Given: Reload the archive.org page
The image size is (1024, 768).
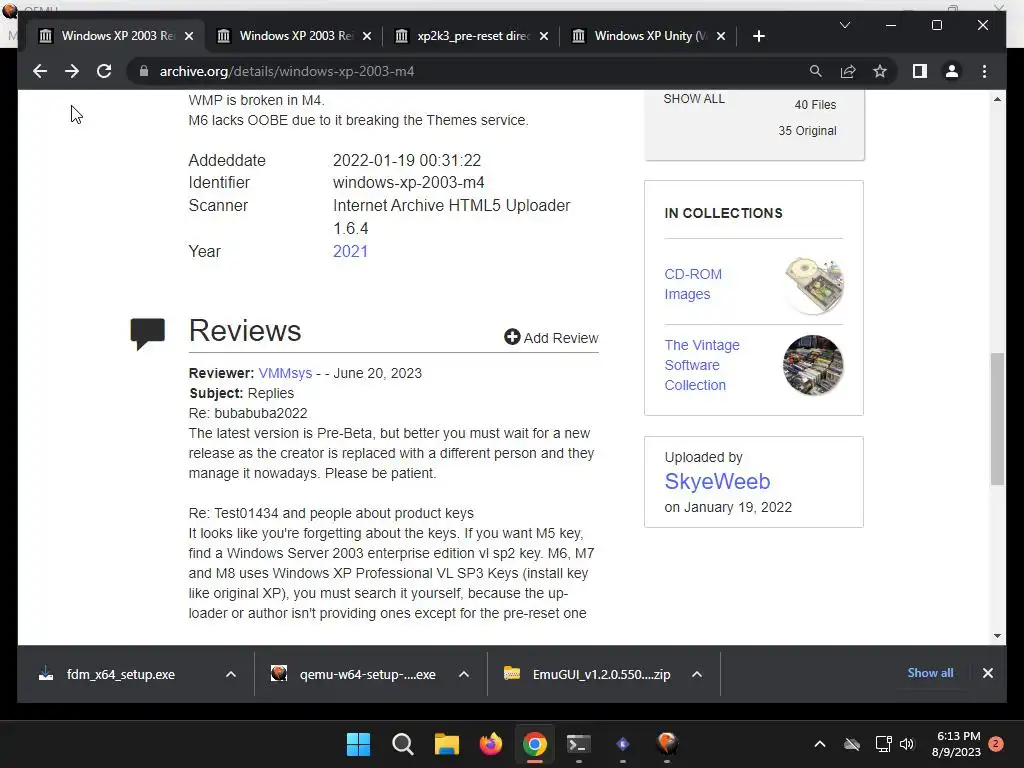Looking at the screenshot, I should point(104,71).
